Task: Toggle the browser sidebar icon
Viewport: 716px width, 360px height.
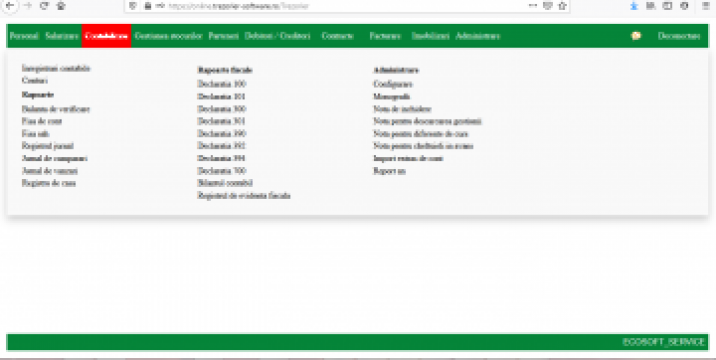Action: coord(667,6)
